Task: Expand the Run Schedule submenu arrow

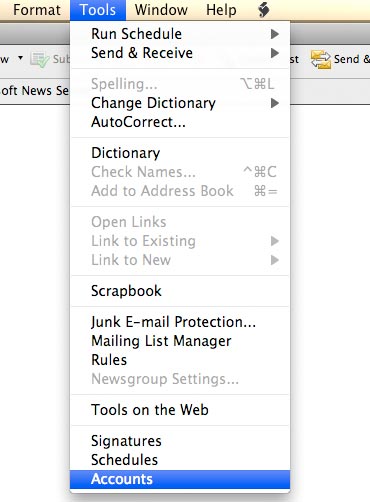Action: [x=275, y=34]
